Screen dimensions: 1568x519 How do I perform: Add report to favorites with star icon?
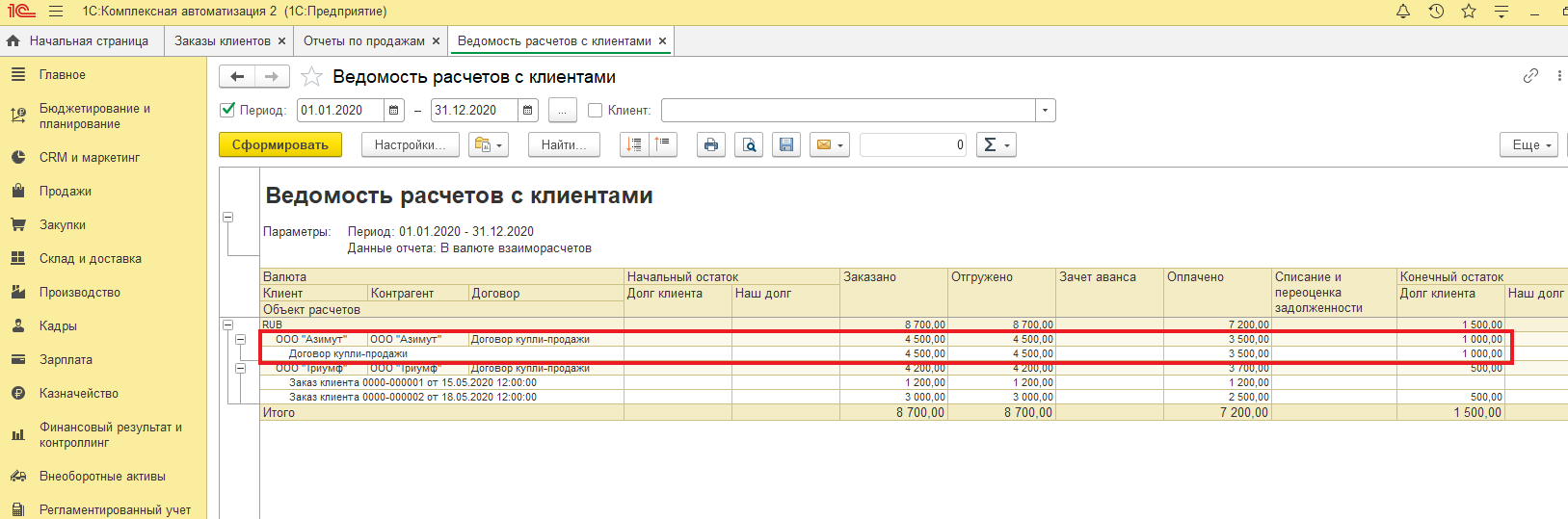(x=311, y=77)
